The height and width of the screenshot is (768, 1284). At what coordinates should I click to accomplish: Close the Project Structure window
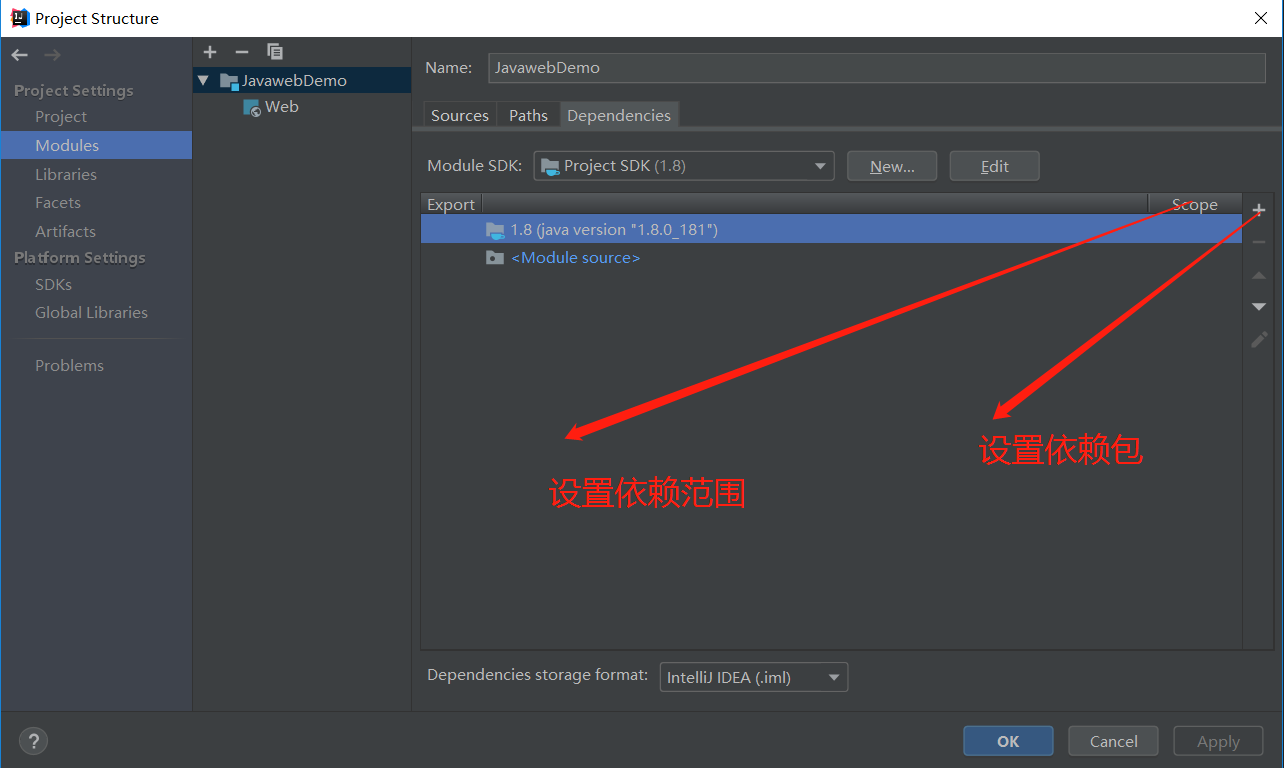click(x=1260, y=18)
